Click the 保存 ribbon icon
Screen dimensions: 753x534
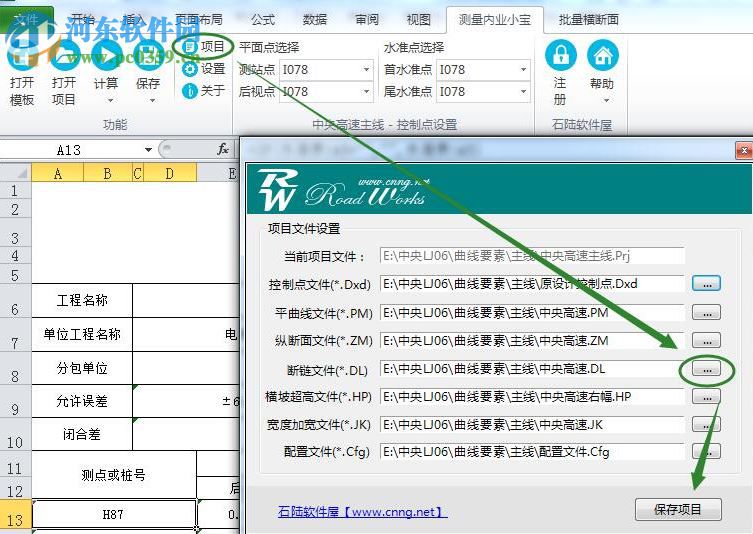point(147,55)
